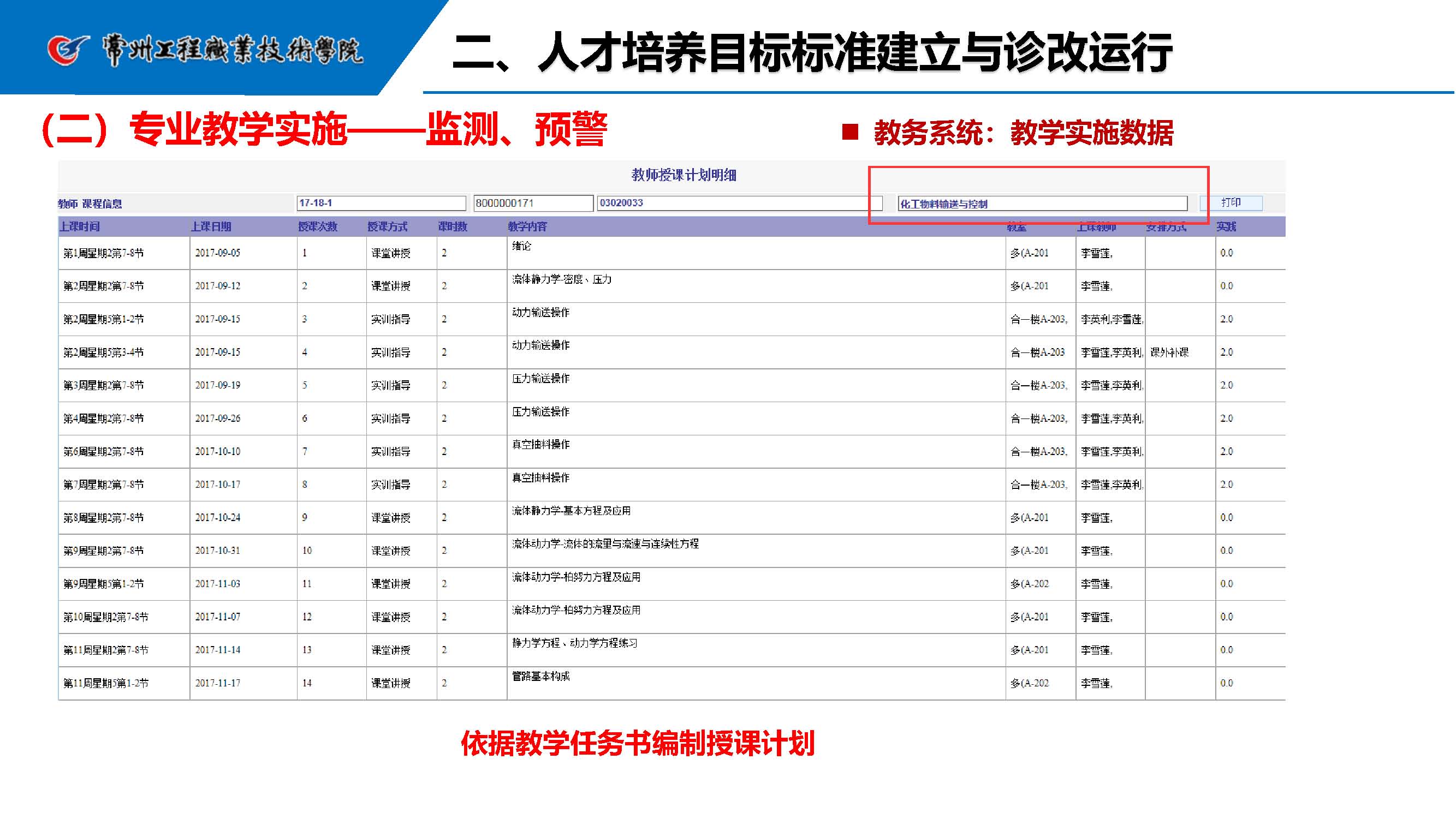
Task: Click the classroom cell 多(A-202 for 2017-11-03
Action: click(x=1030, y=584)
